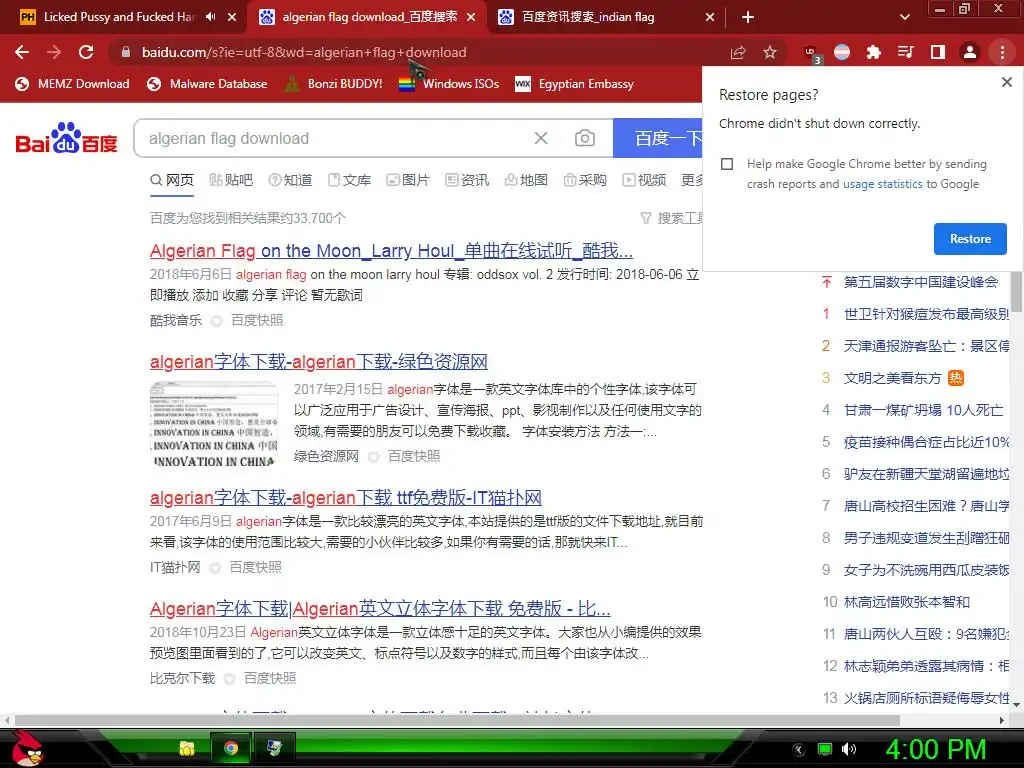Select the 贴吧 search category

pos(231,180)
